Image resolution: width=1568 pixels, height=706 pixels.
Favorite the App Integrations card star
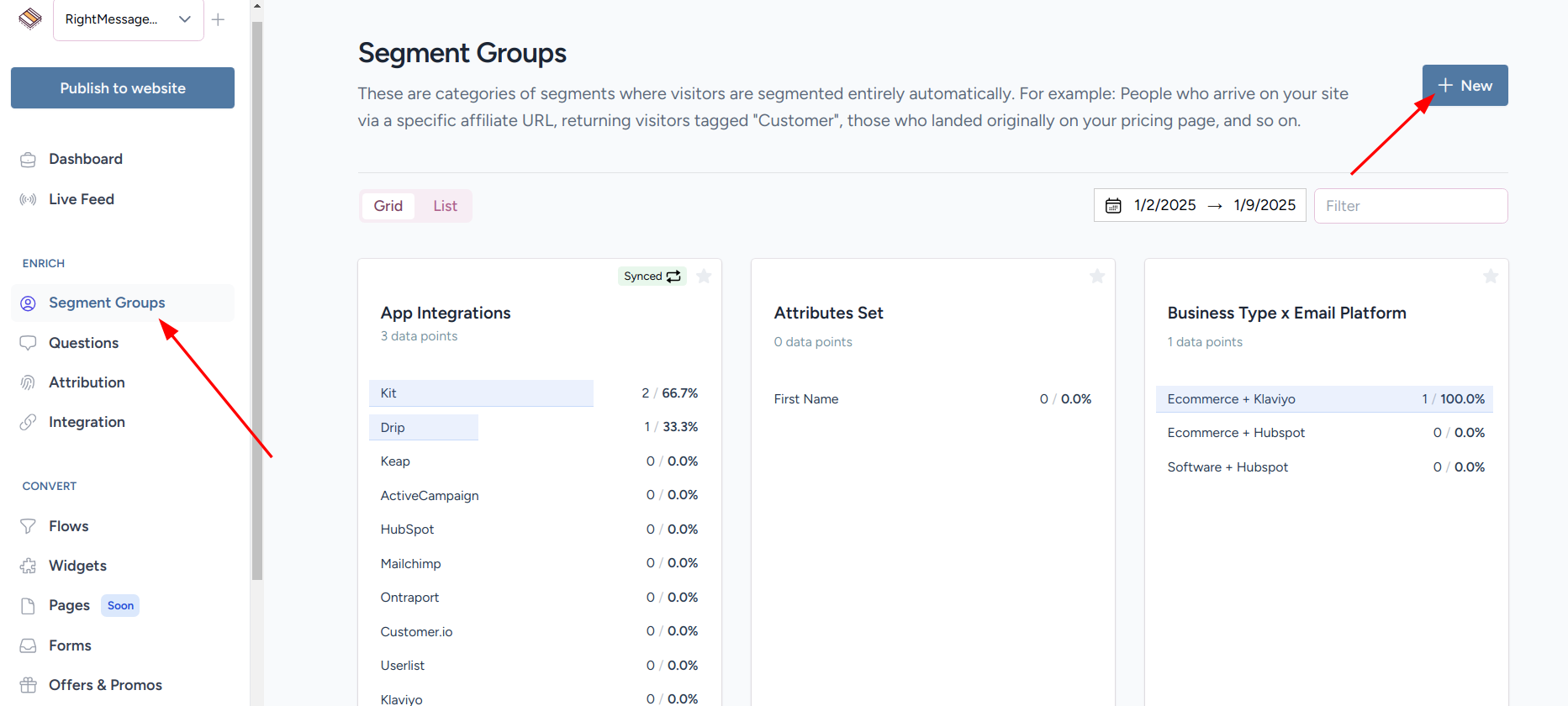tap(704, 277)
